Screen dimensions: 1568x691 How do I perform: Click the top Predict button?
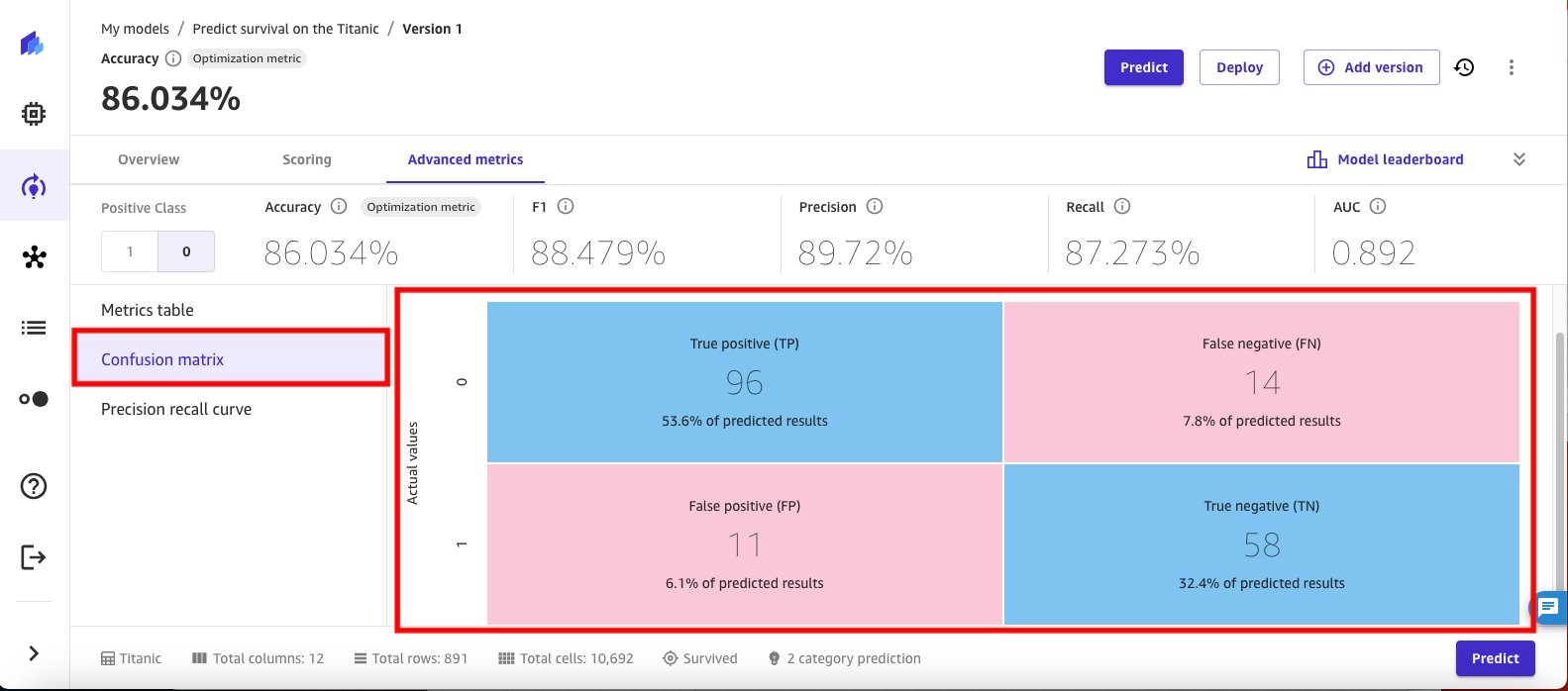(1144, 67)
